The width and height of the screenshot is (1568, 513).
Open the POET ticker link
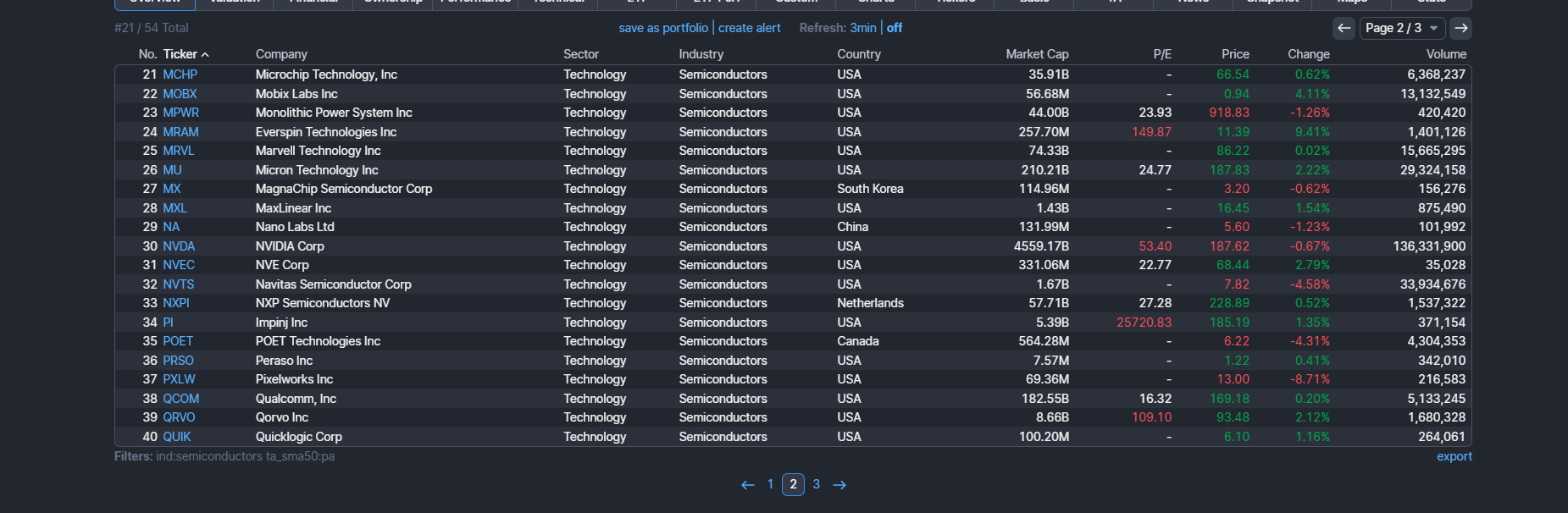pos(178,341)
